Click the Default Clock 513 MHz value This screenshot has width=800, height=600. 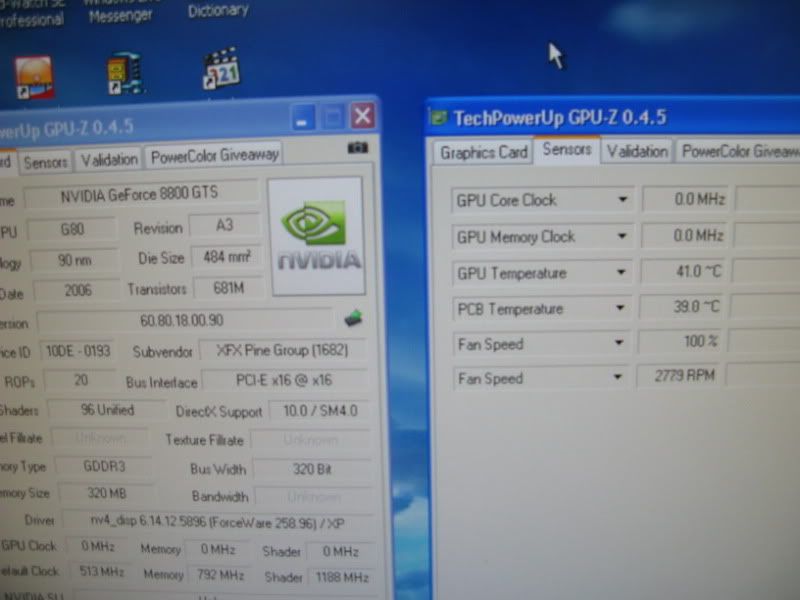pyautogui.click(x=101, y=571)
